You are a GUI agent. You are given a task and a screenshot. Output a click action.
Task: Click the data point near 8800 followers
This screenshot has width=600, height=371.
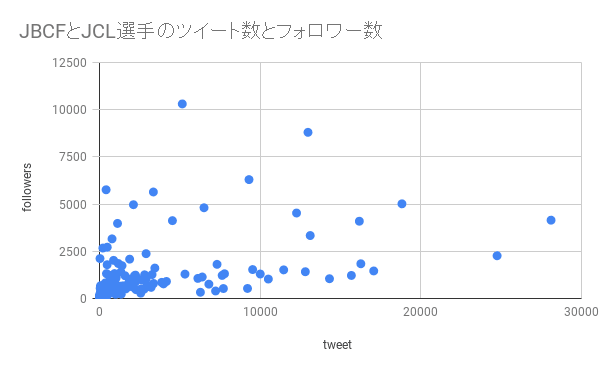(x=308, y=132)
